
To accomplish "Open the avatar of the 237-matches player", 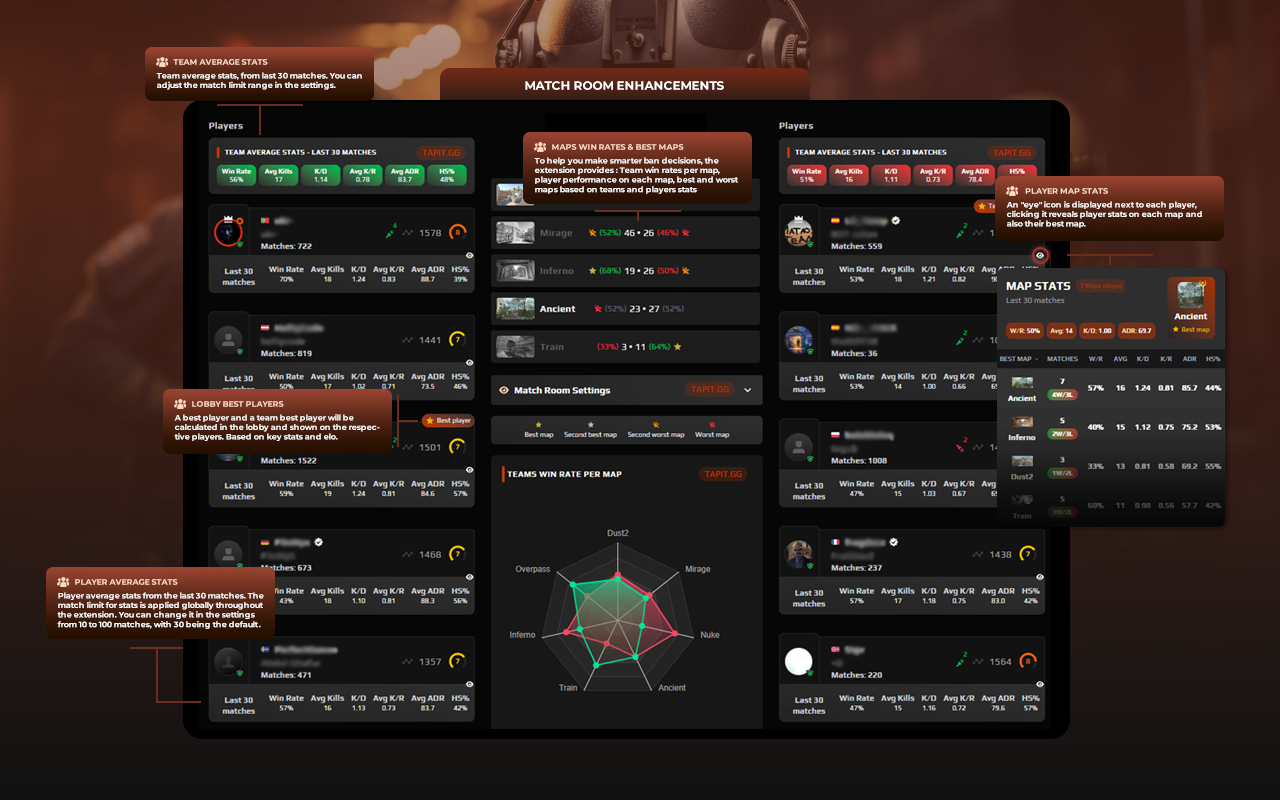I will (x=799, y=554).
